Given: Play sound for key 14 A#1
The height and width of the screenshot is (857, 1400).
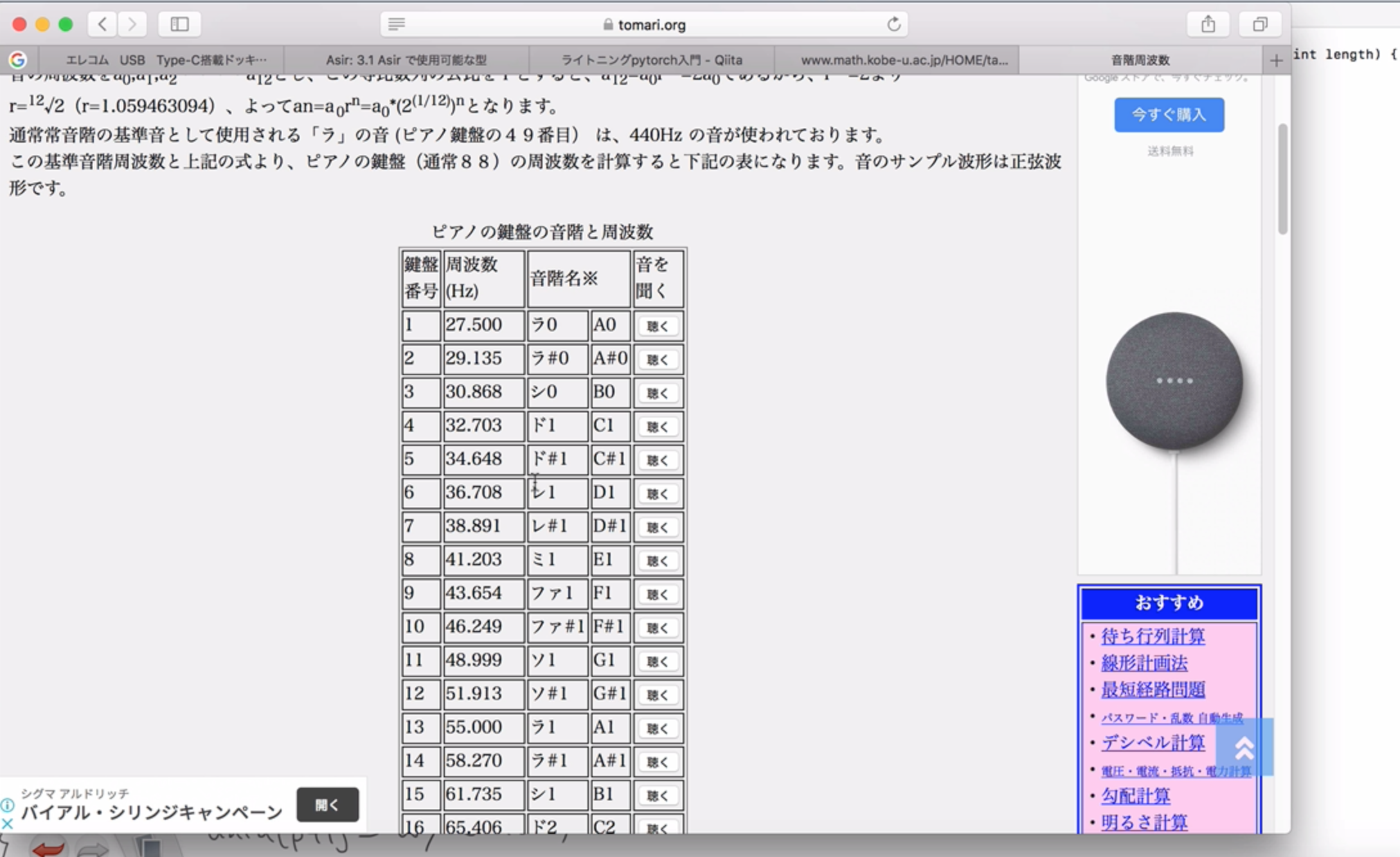Looking at the screenshot, I should coord(658,762).
